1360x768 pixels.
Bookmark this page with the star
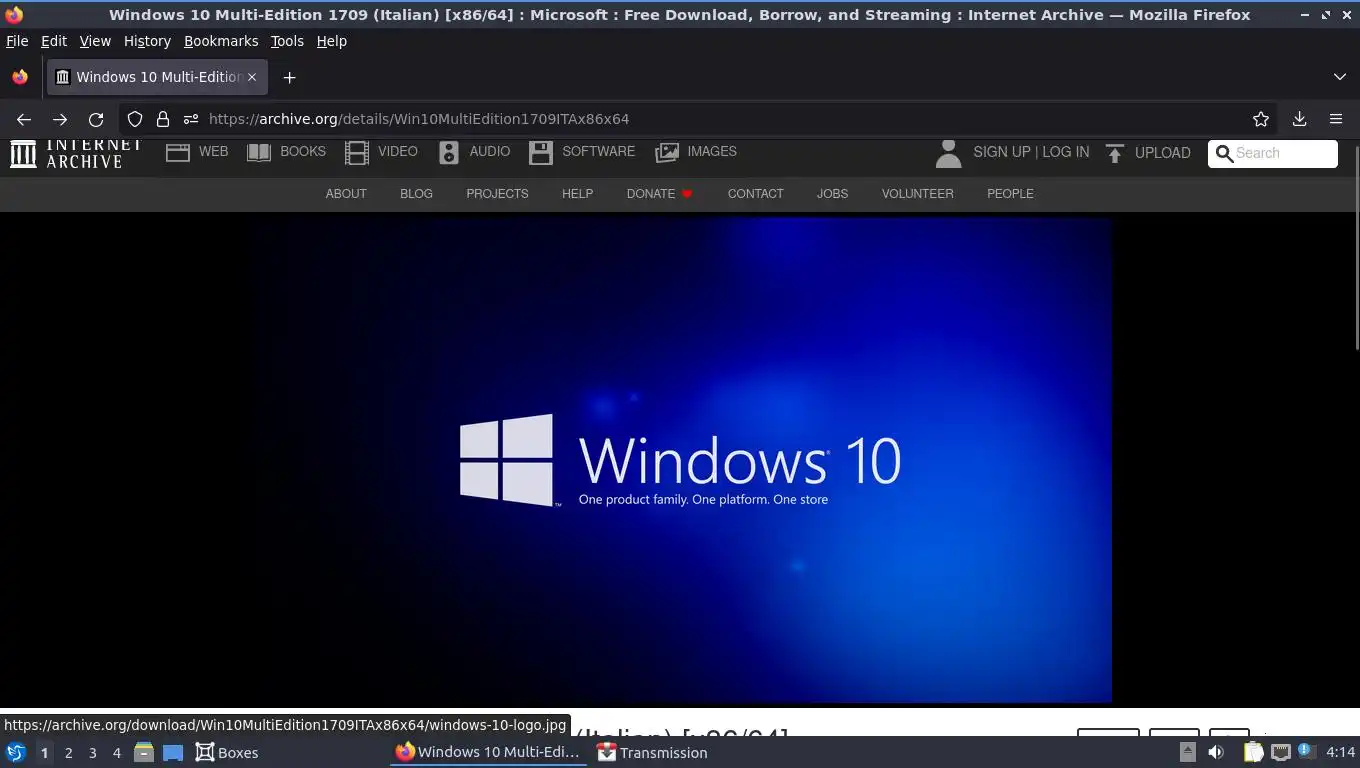1261,119
